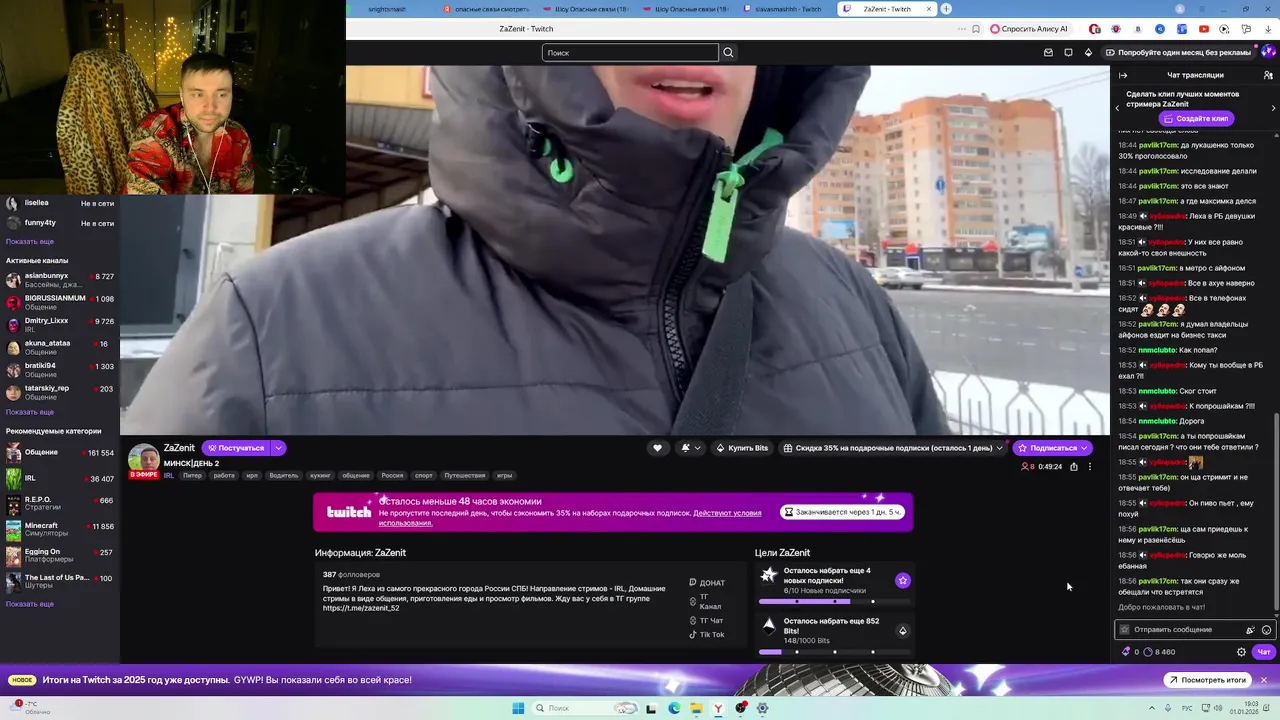Click the search magnifier icon
The height and width of the screenshot is (720, 1280).
click(x=728, y=53)
